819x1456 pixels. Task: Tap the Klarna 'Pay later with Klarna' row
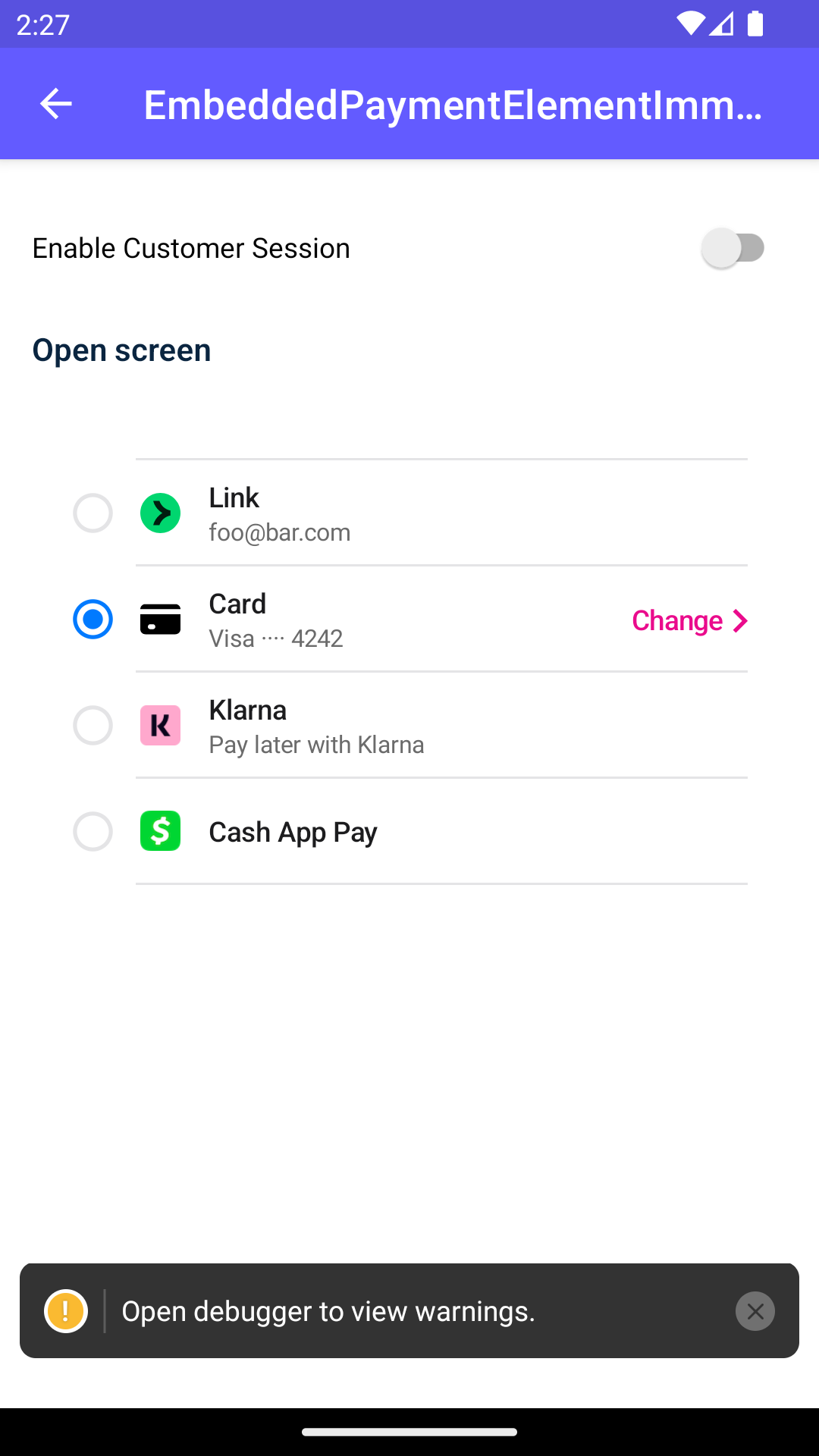pos(316,744)
